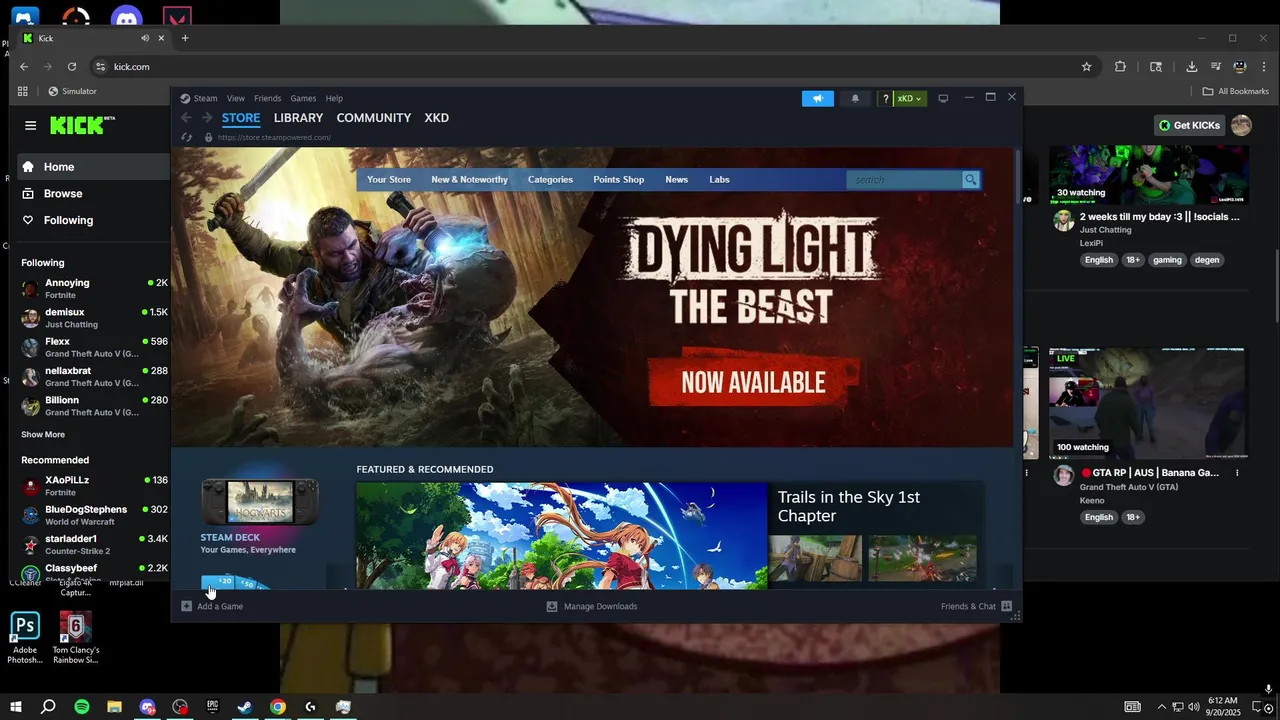Go to Kick Home
Screen dimensions: 1280x720
tap(94, 167)
